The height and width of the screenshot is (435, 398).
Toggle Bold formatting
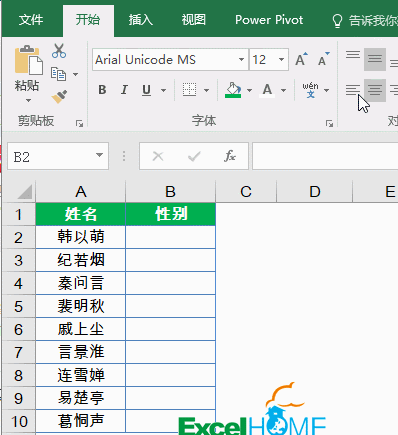pyautogui.click(x=102, y=90)
